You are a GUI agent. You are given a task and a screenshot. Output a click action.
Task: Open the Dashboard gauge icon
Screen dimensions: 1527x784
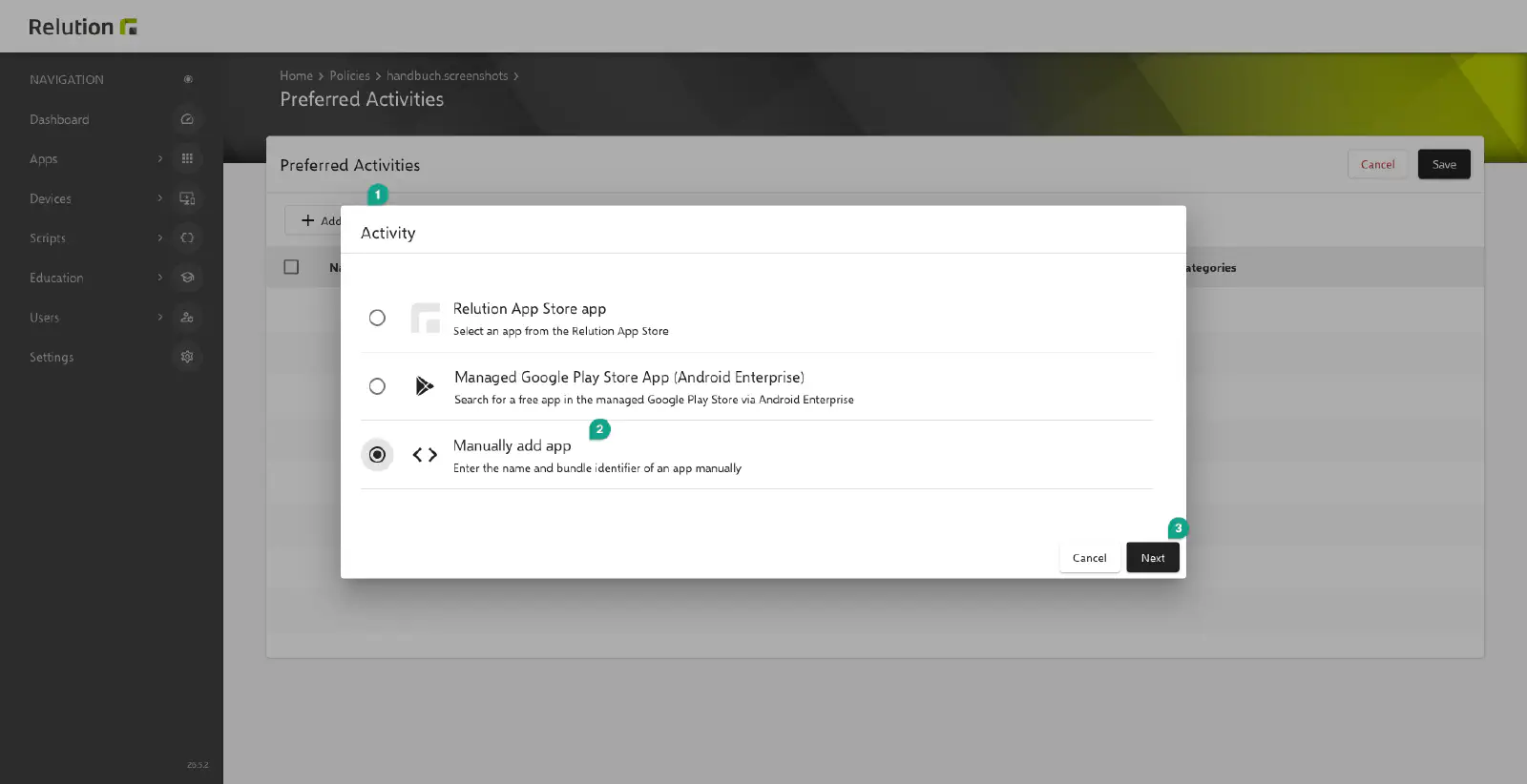(187, 119)
